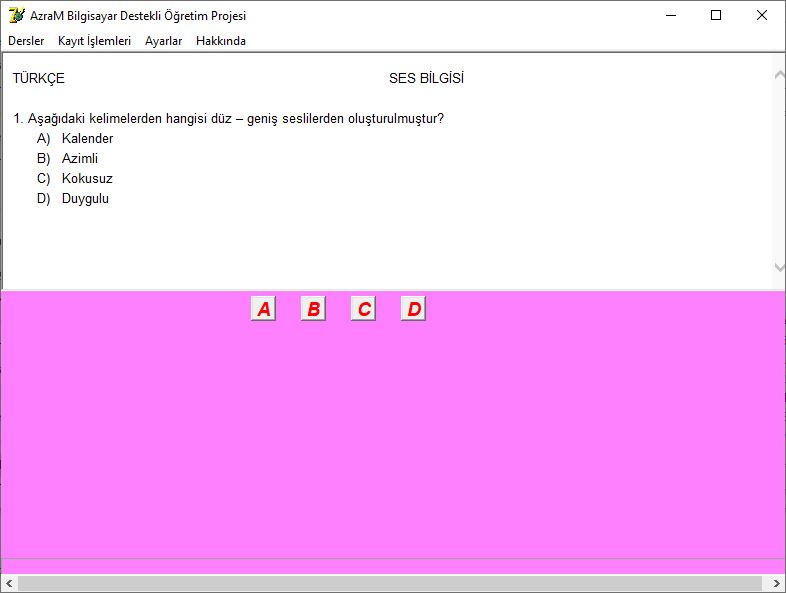Maximize the AzraM window
786x593 pixels.
716,15
